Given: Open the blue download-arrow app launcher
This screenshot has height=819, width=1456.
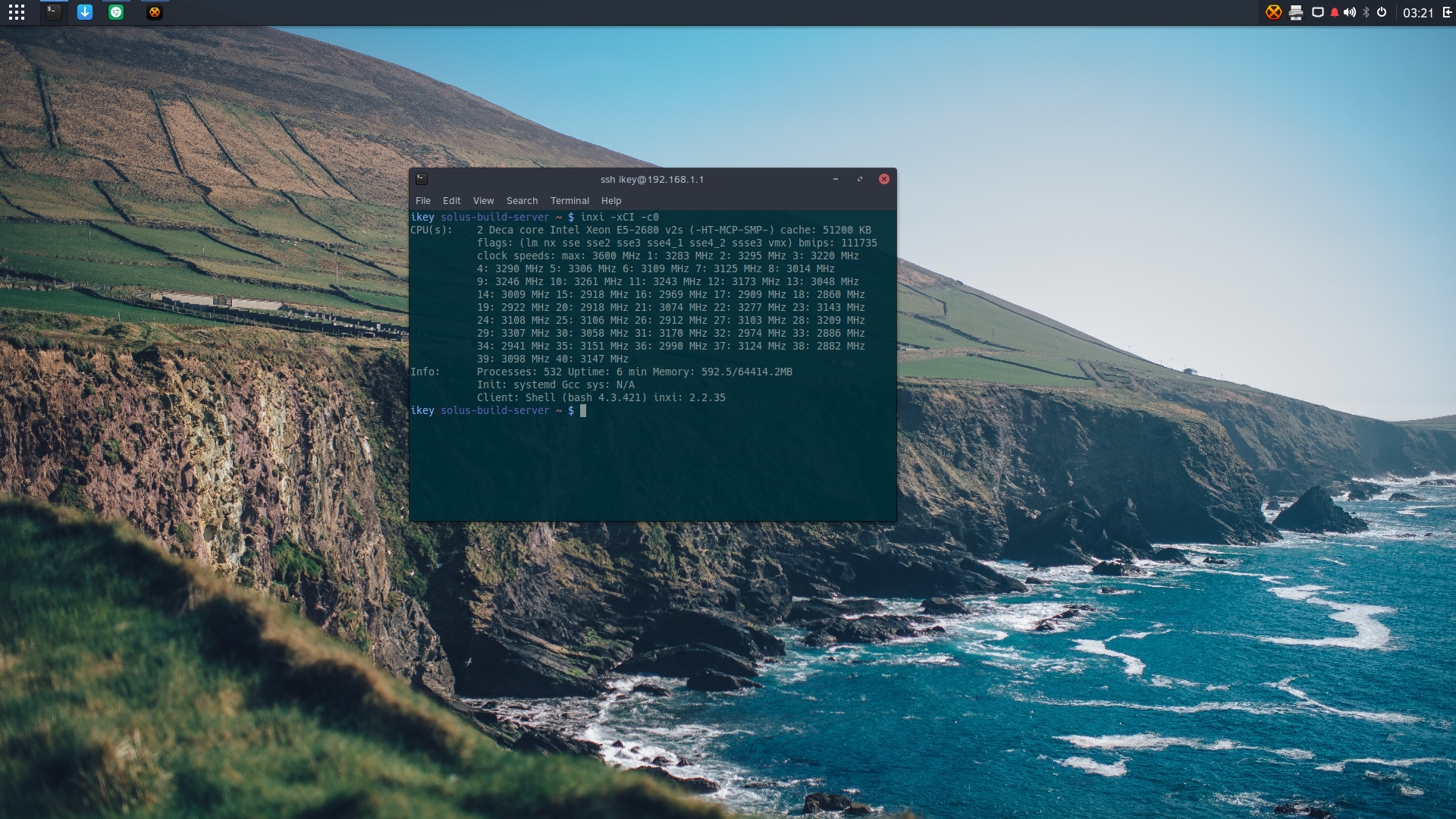Looking at the screenshot, I should pyautogui.click(x=85, y=12).
